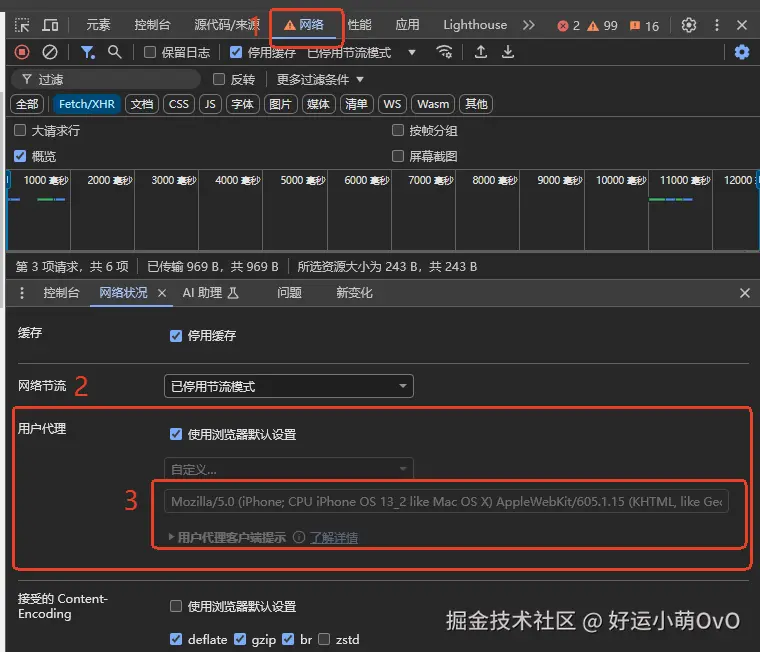Open DevTools three-dot customize menu

[x=716, y=25]
